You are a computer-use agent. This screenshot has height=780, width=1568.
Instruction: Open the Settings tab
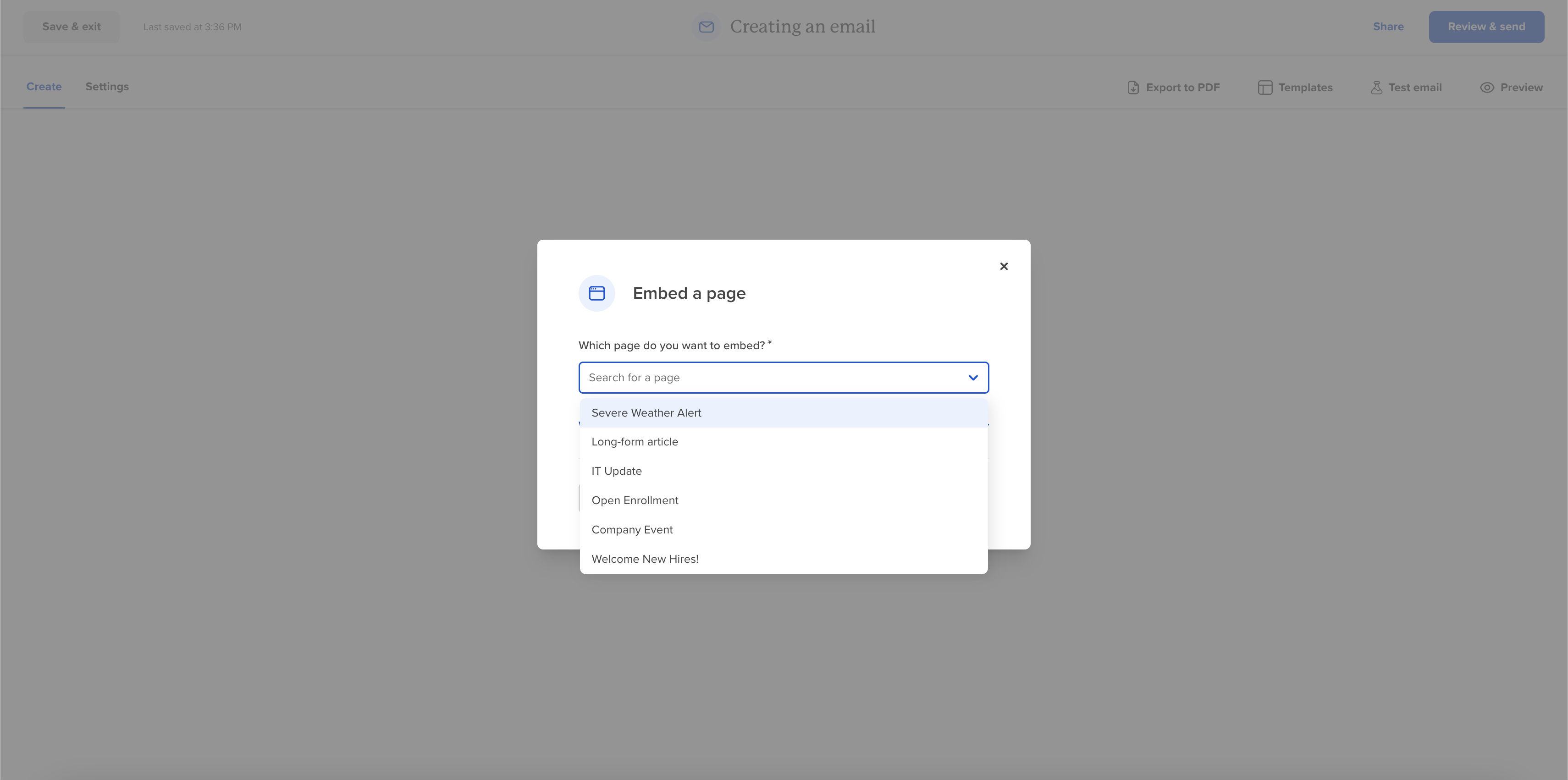[x=107, y=87]
